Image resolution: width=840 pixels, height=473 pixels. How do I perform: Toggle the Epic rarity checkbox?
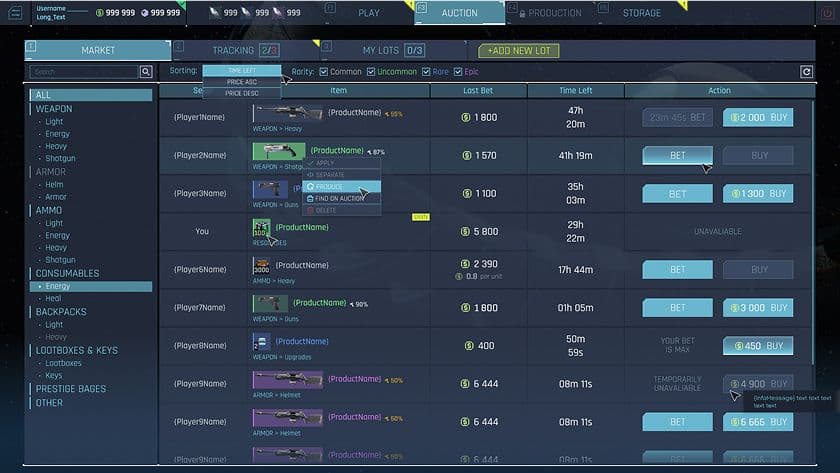[459, 72]
